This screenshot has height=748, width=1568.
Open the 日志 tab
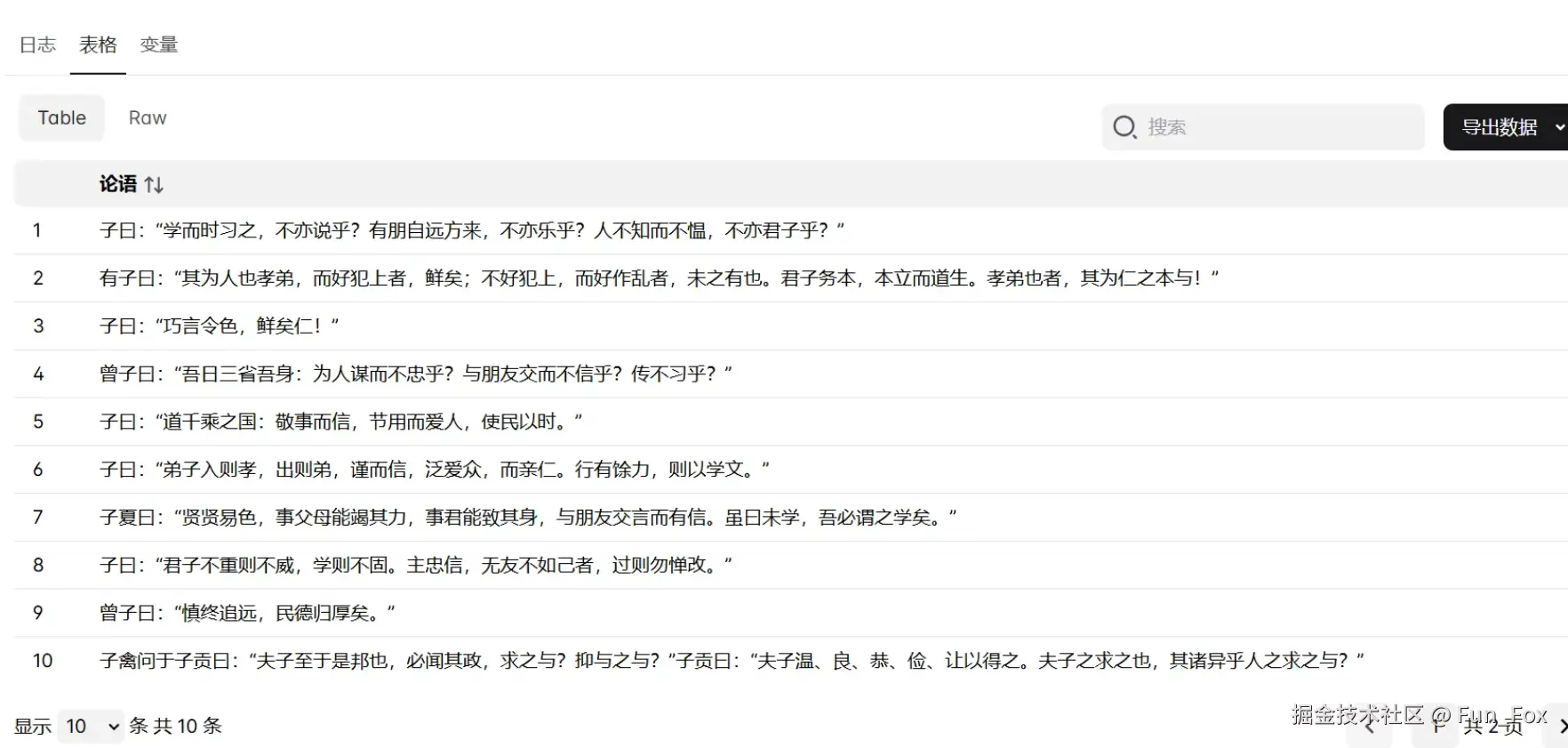(37, 44)
